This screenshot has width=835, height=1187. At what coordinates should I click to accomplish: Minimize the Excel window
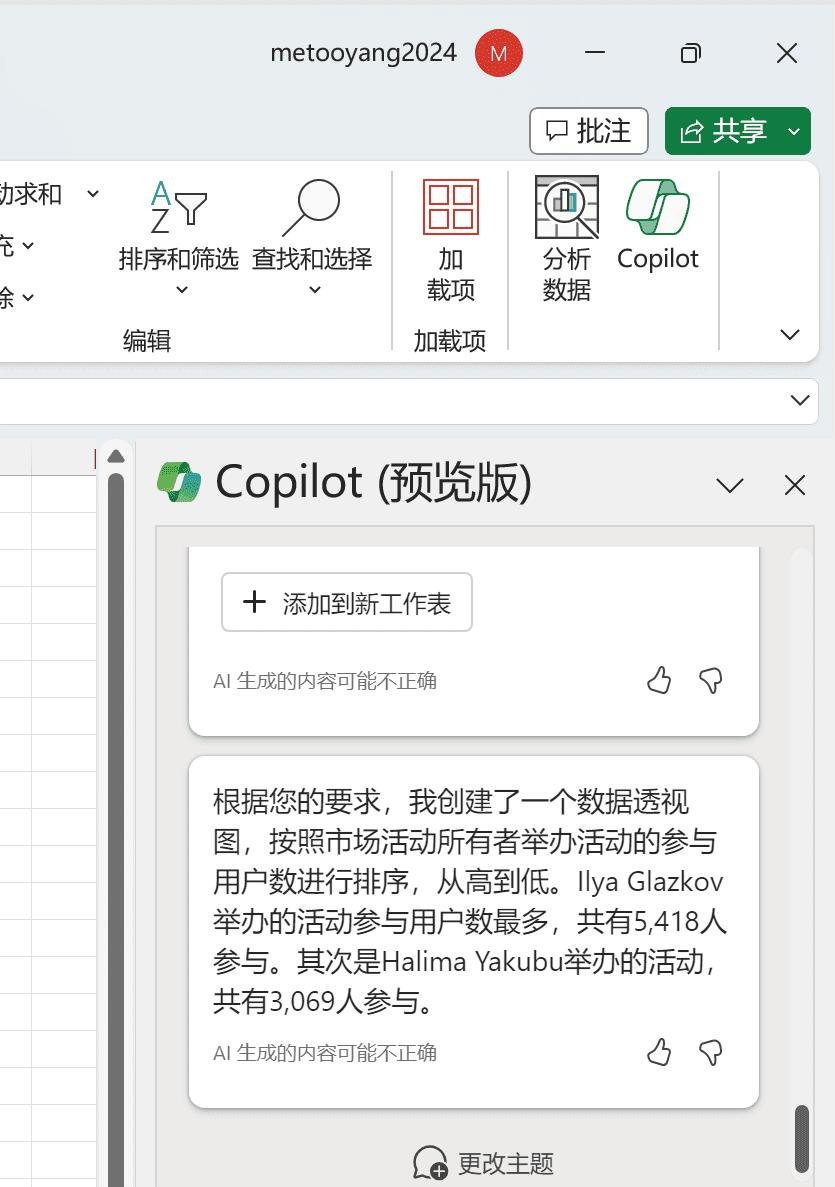tap(595, 53)
